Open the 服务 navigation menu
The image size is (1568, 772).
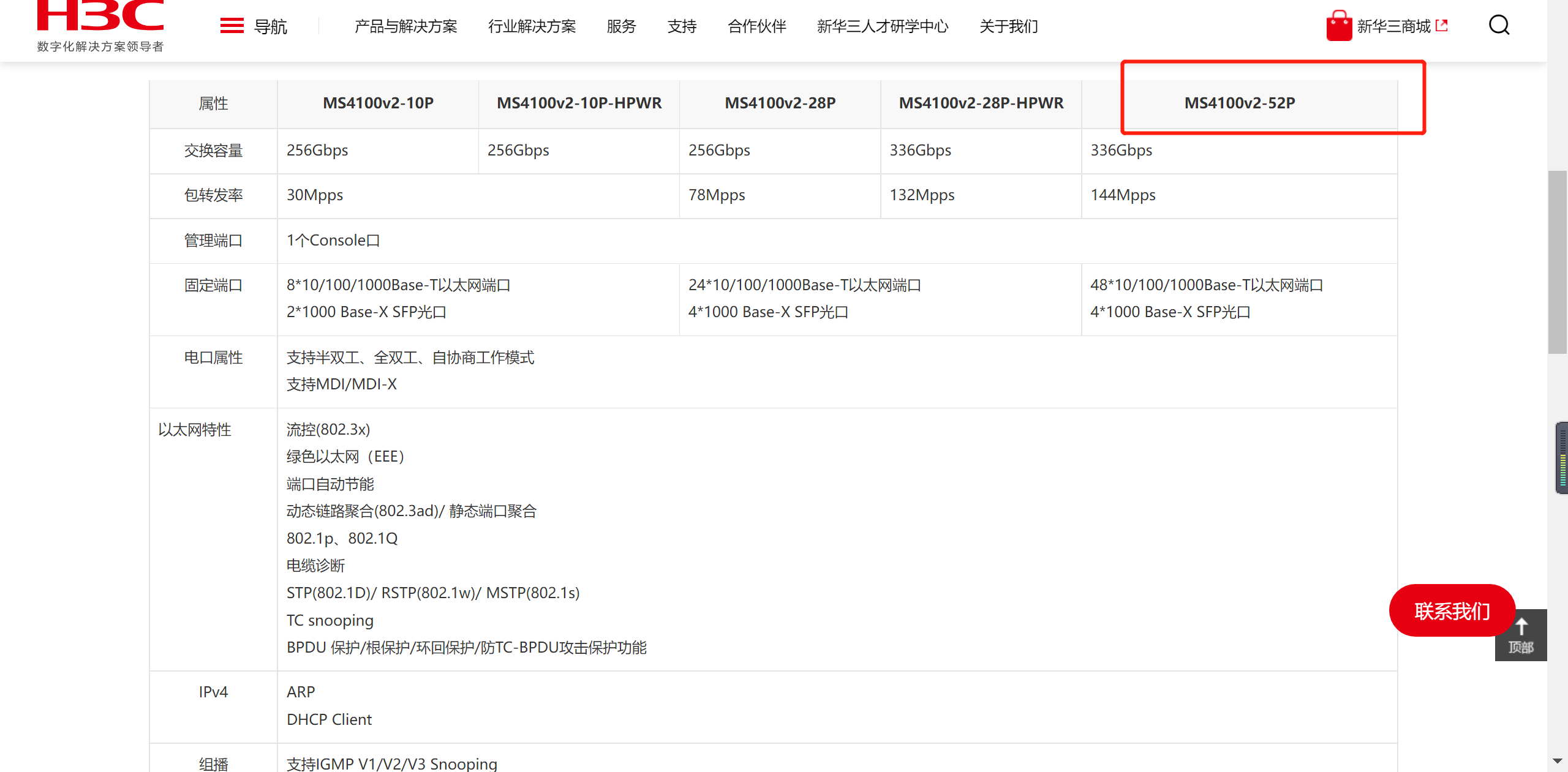click(x=621, y=26)
